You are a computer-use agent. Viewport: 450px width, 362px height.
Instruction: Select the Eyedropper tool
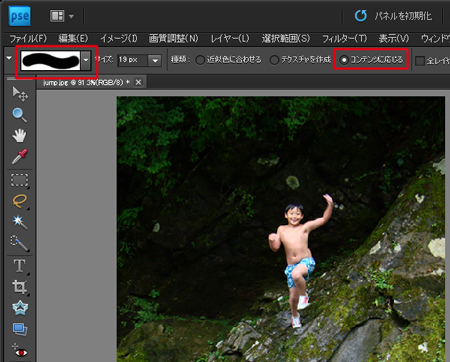[x=19, y=156]
